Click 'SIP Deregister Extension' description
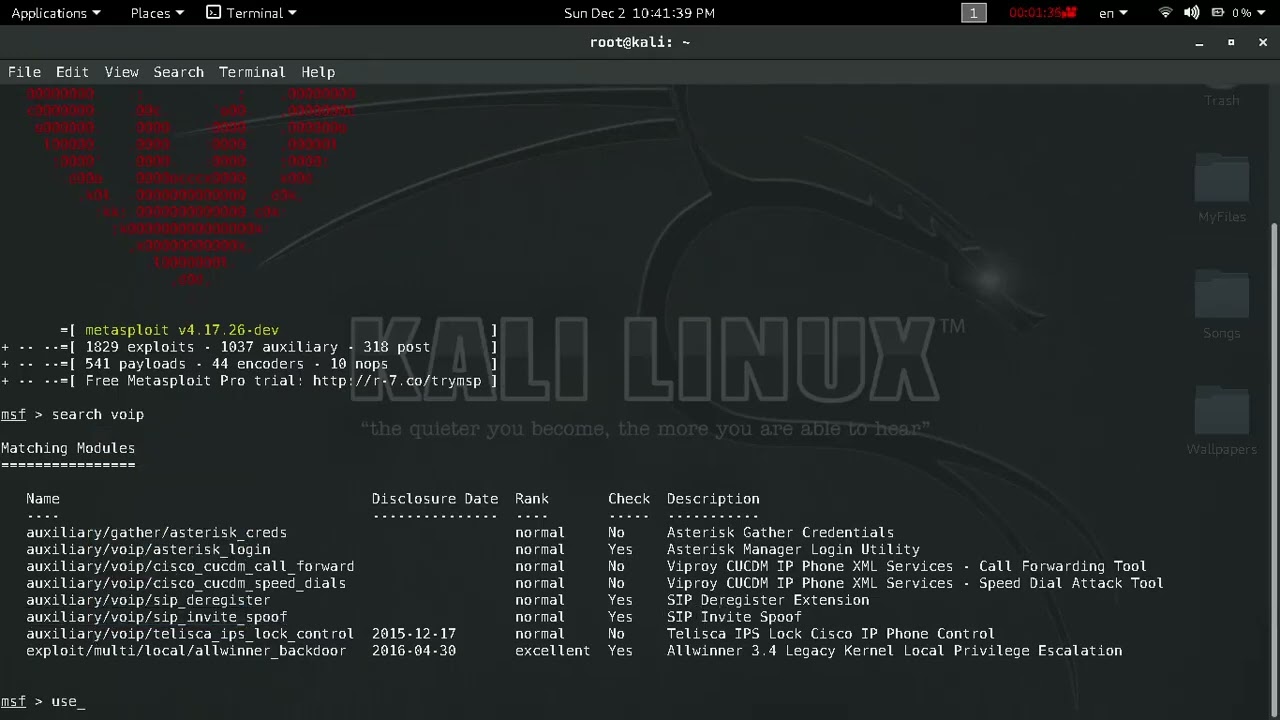Image resolution: width=1280 pixels, height=720 pixels. [768, 601]
